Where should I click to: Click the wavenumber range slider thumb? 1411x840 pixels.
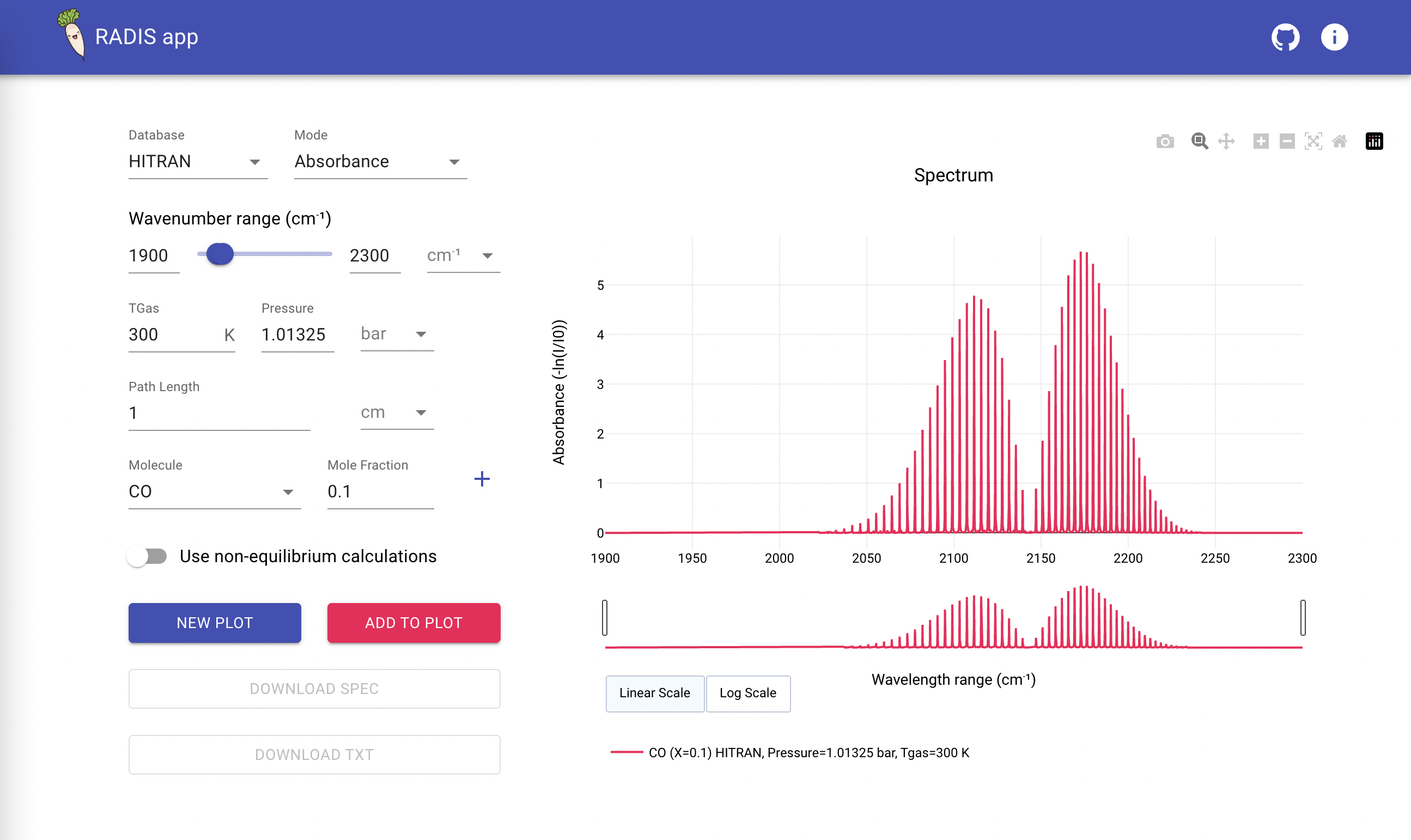point(220,254)
